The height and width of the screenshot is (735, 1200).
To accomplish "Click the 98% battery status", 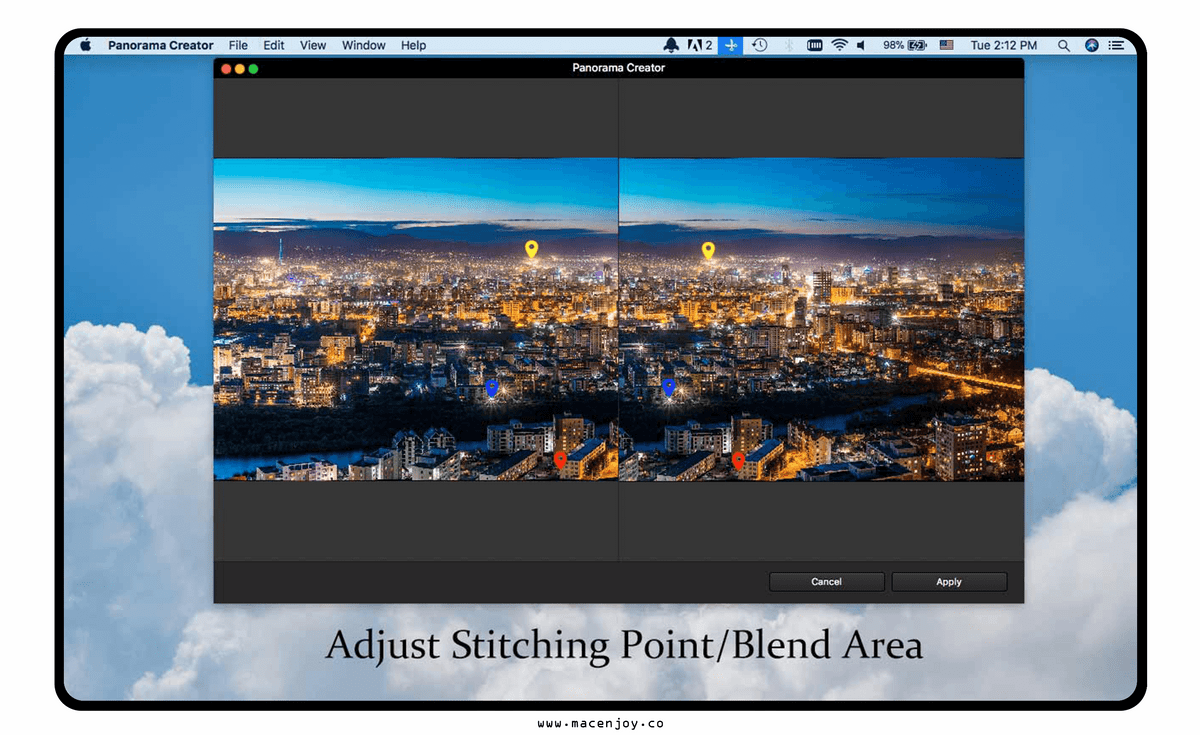I will coord(905,45).
